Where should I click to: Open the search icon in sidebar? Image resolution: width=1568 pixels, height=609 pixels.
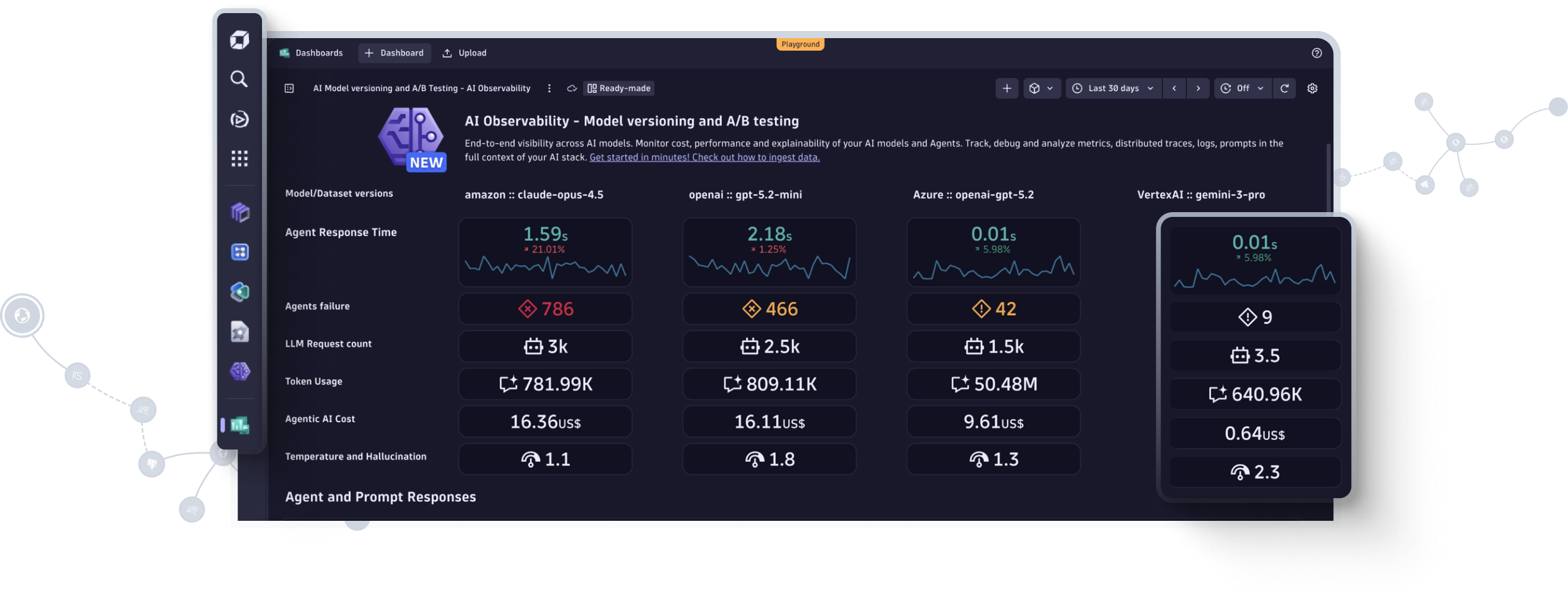[x=239, y=79]
